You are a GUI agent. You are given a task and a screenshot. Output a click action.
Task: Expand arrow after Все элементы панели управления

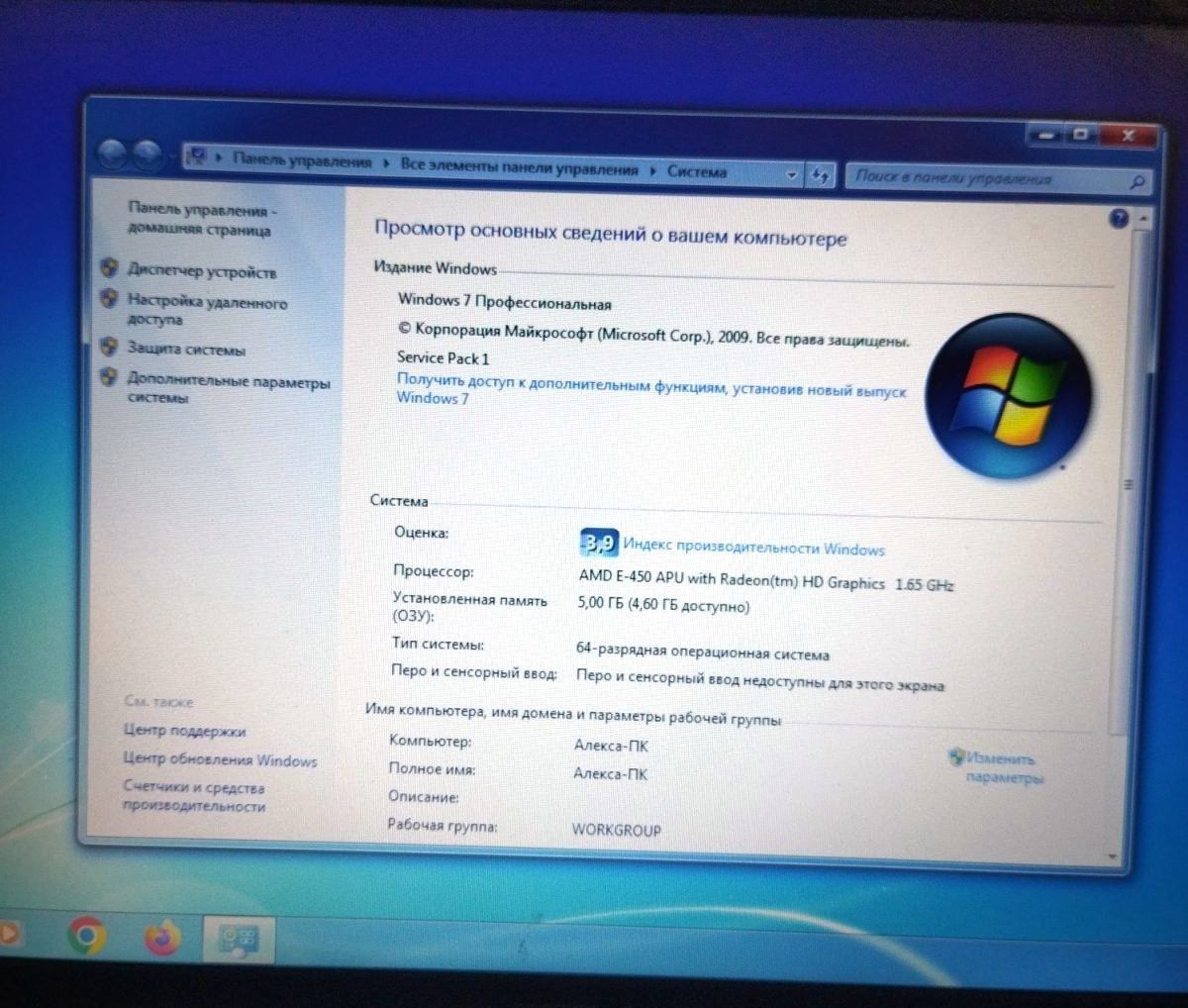[x=652, y=170]
